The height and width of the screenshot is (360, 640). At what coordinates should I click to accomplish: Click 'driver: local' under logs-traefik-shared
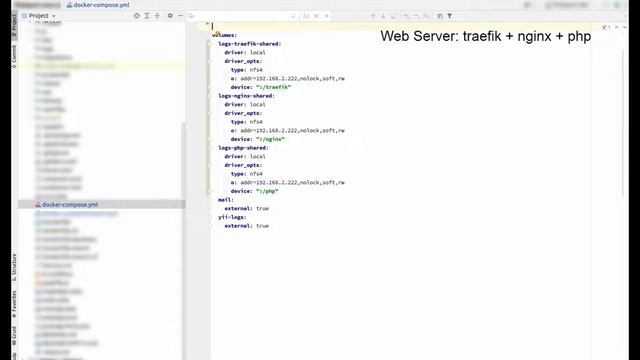click(245, 52)
